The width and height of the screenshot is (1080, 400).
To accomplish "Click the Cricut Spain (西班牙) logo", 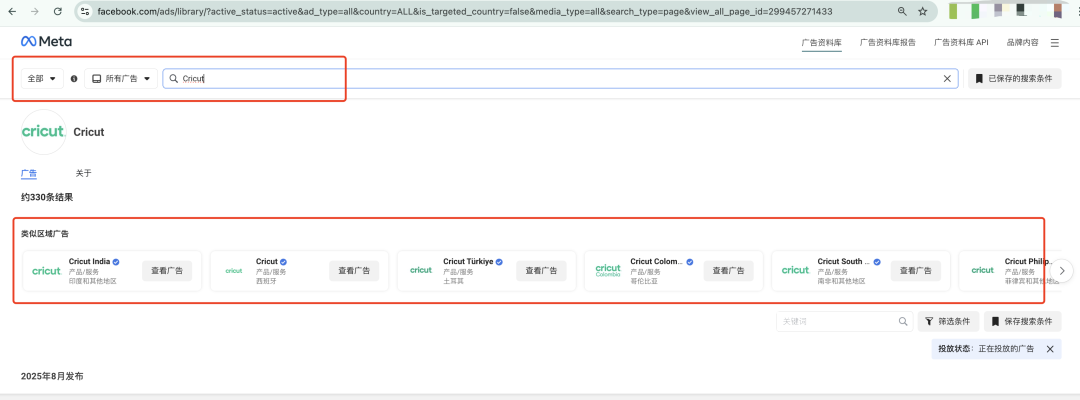I will click(x=234, y=271).
